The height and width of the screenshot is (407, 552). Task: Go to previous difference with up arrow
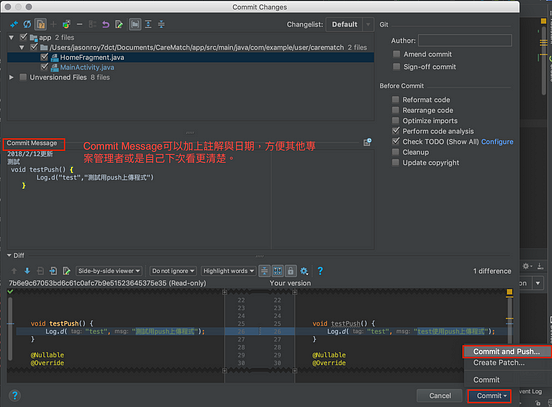coord(14,271)
